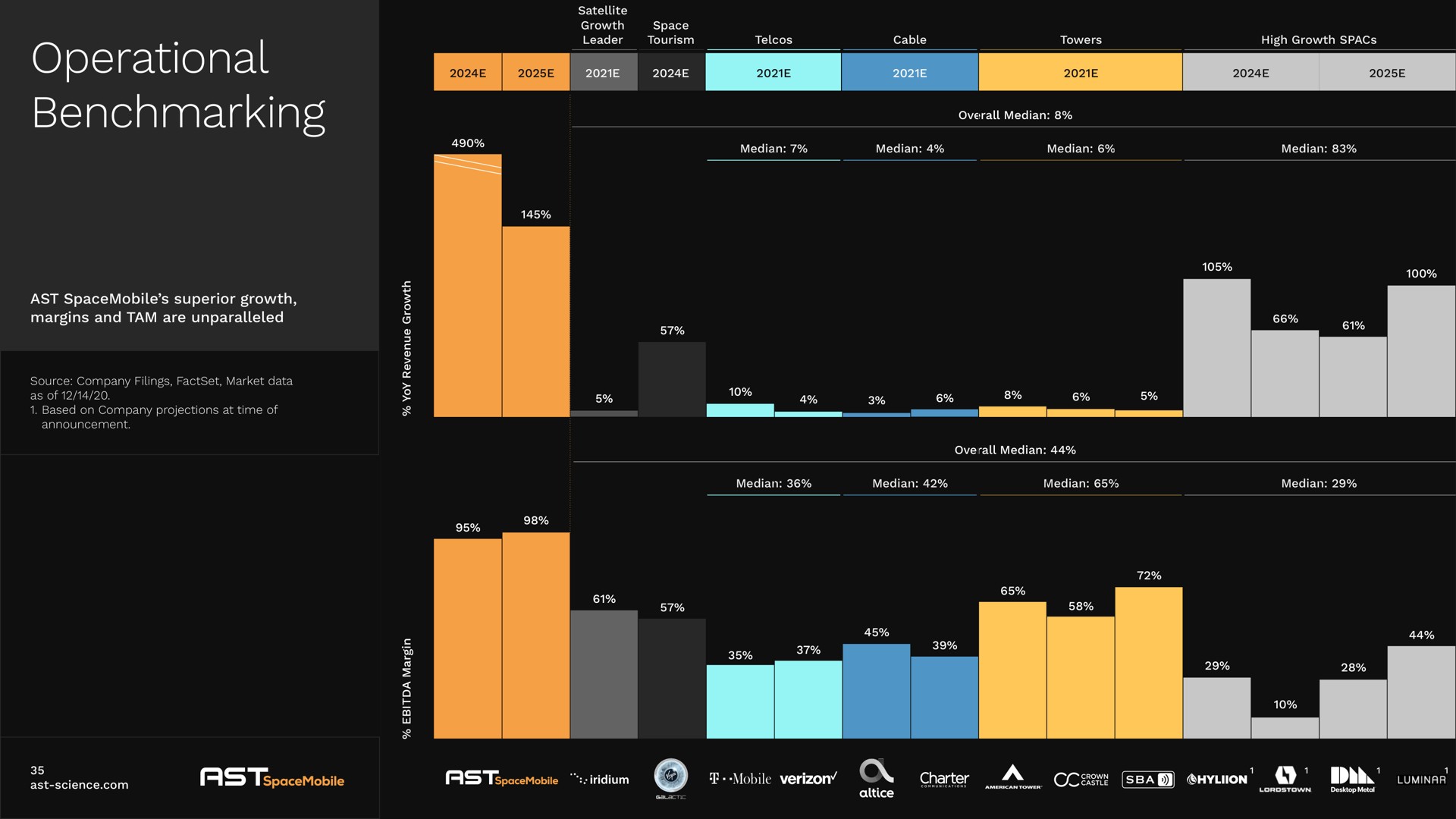
Task: Click the '% EBITDA Margin' axis label
Action: 407,689
